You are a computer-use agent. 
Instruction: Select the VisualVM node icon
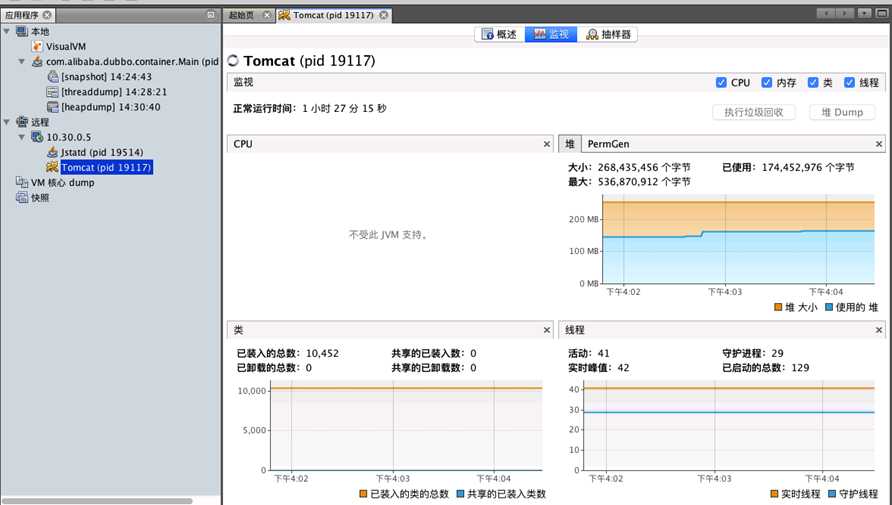tap(37, 46)
